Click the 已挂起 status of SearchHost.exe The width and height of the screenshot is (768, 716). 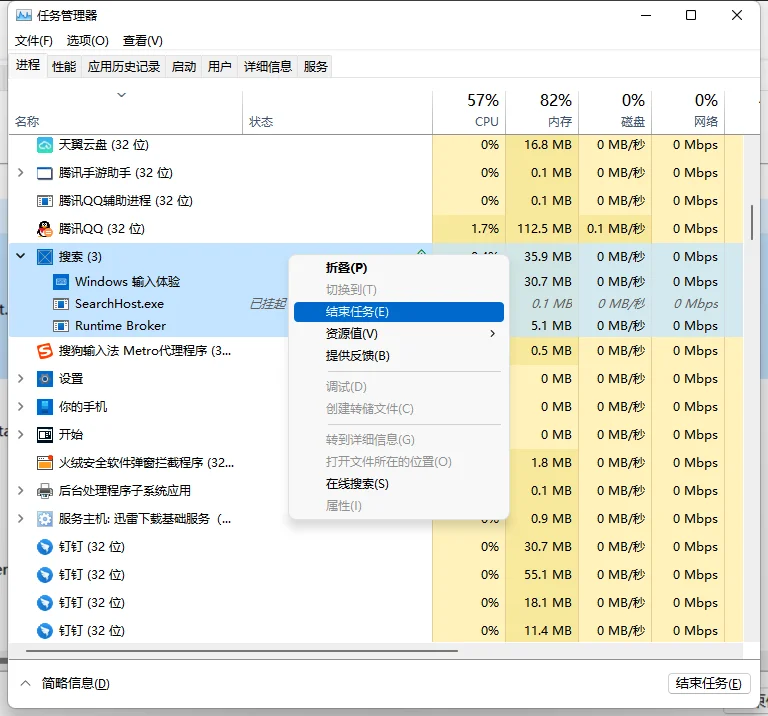coord(267,304)
